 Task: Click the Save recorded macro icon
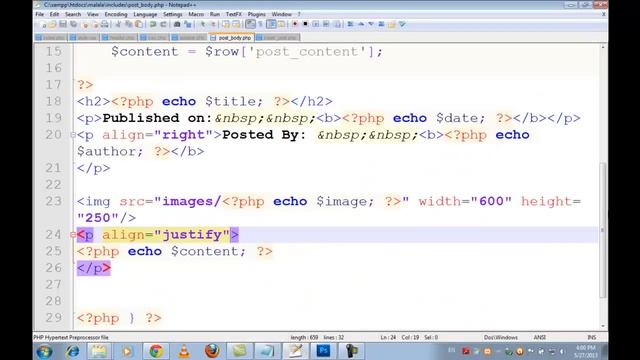[338, 24]
